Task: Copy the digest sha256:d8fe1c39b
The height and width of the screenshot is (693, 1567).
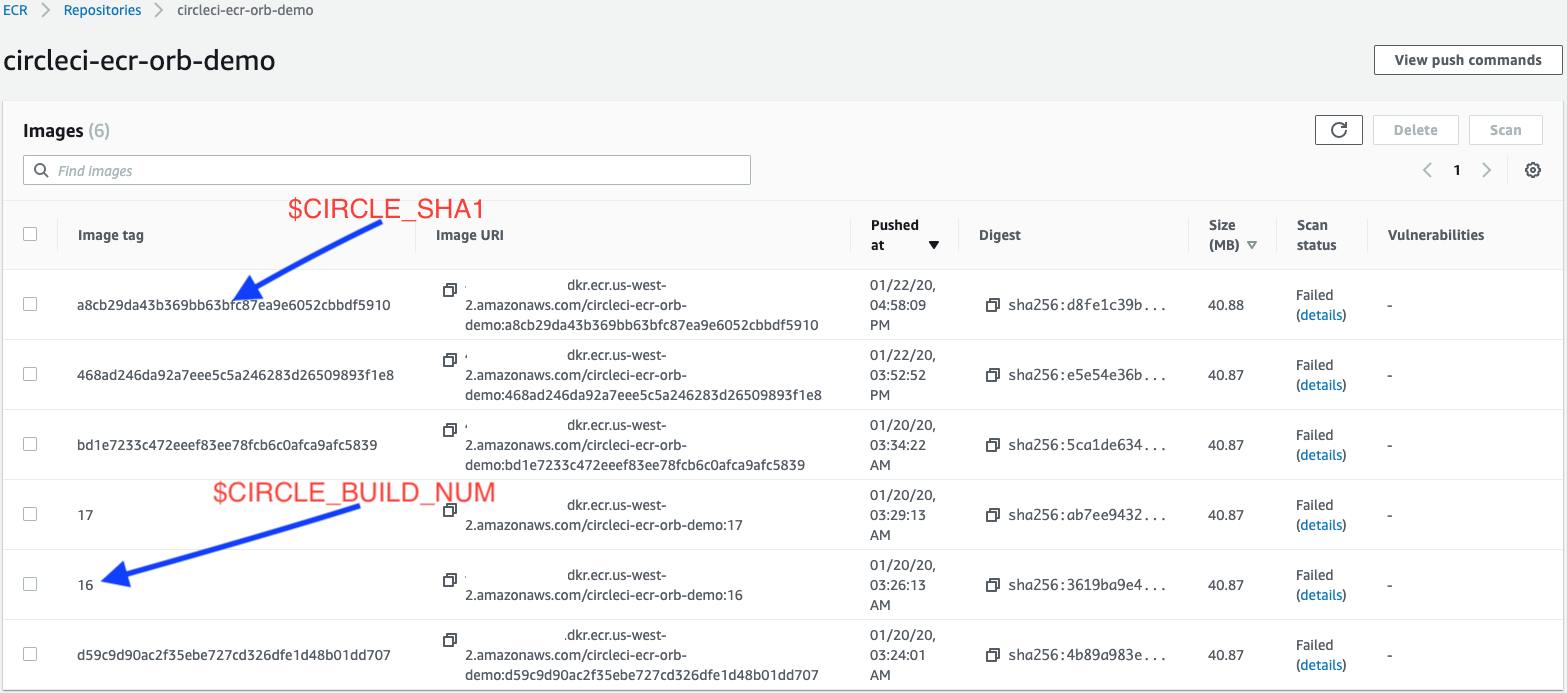Action: (992, 305)
